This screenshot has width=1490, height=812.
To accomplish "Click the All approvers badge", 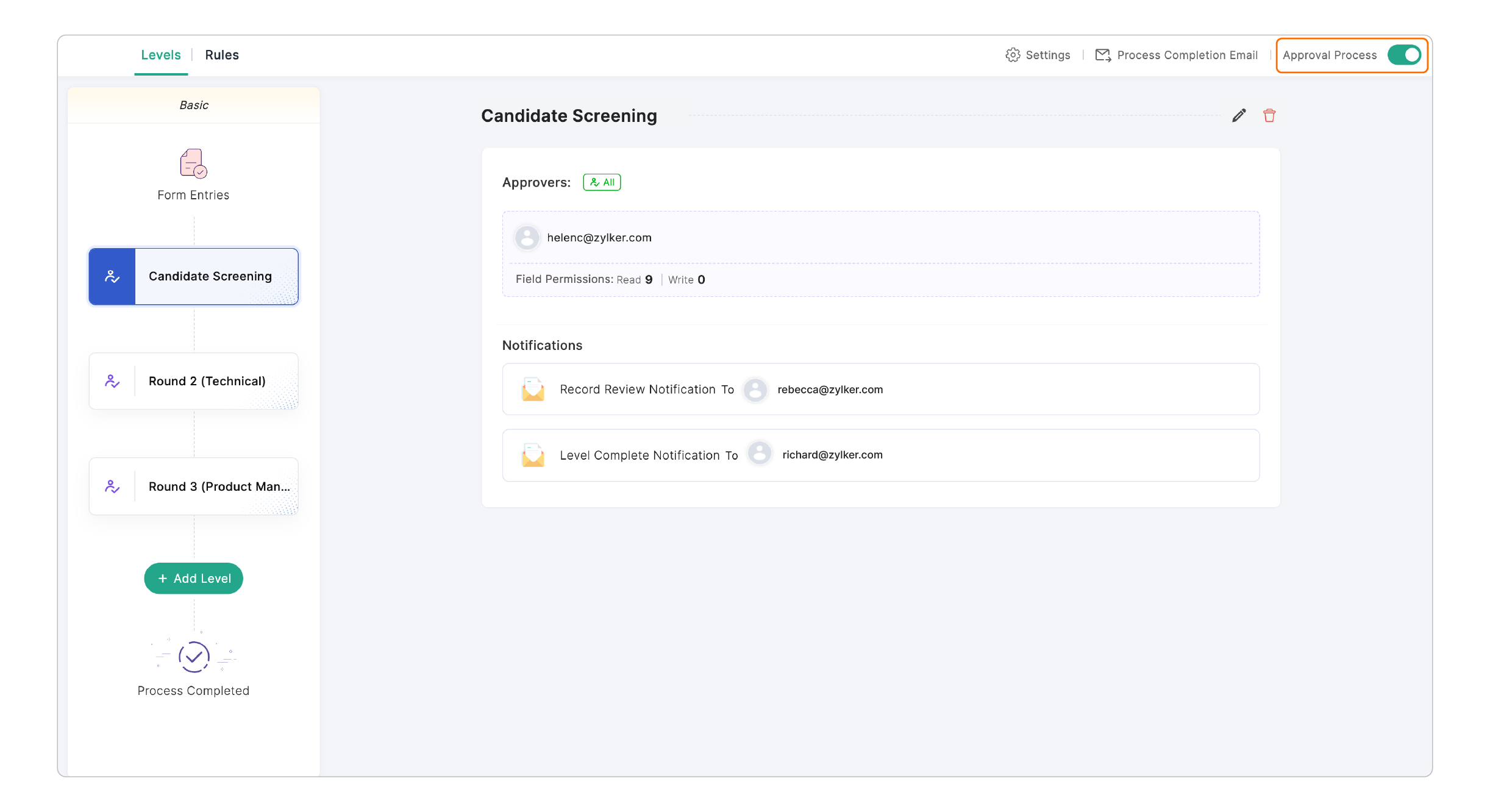I will tap(602, 182).
